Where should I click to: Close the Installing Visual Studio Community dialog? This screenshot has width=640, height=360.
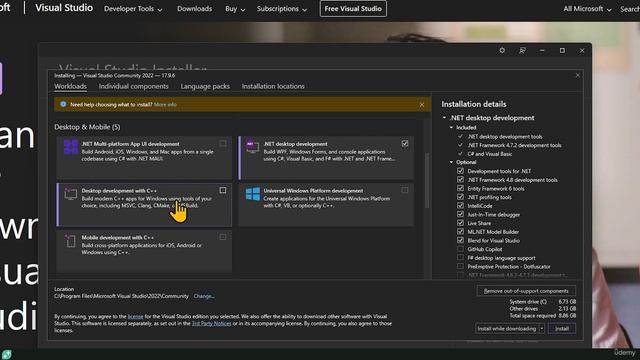[x=578, y=76]
